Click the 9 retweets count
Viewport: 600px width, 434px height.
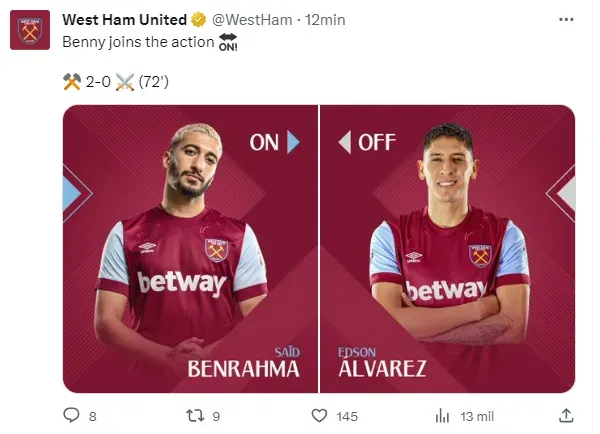coord(216,416)
